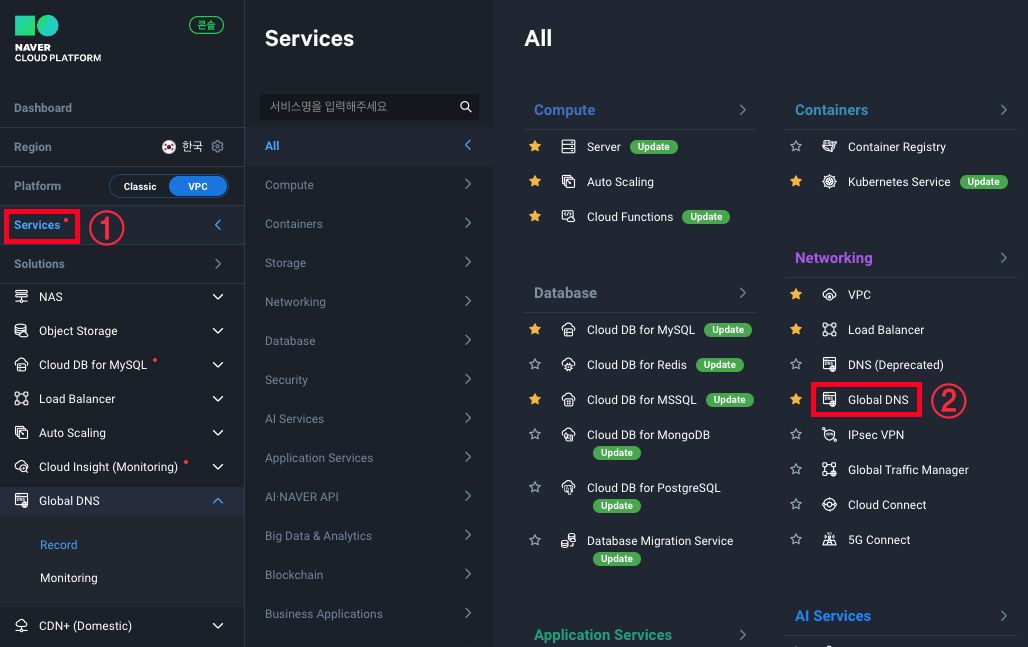This screenshot has height=647, width=1028.
Task: Select the Big Data & Analytics category
Action: click(369, 536)
